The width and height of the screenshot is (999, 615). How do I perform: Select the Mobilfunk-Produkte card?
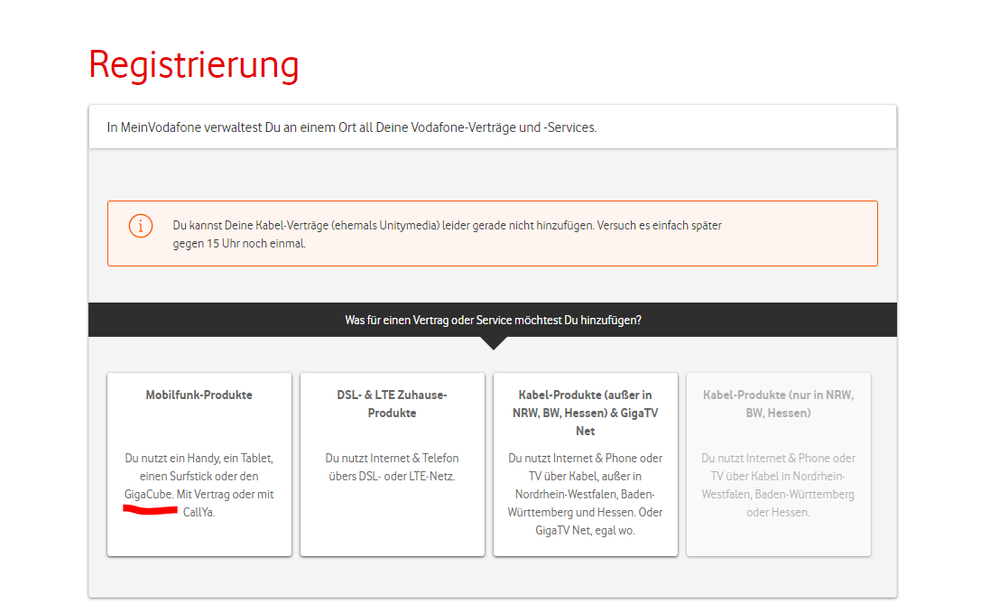click(x=199, y=465)
